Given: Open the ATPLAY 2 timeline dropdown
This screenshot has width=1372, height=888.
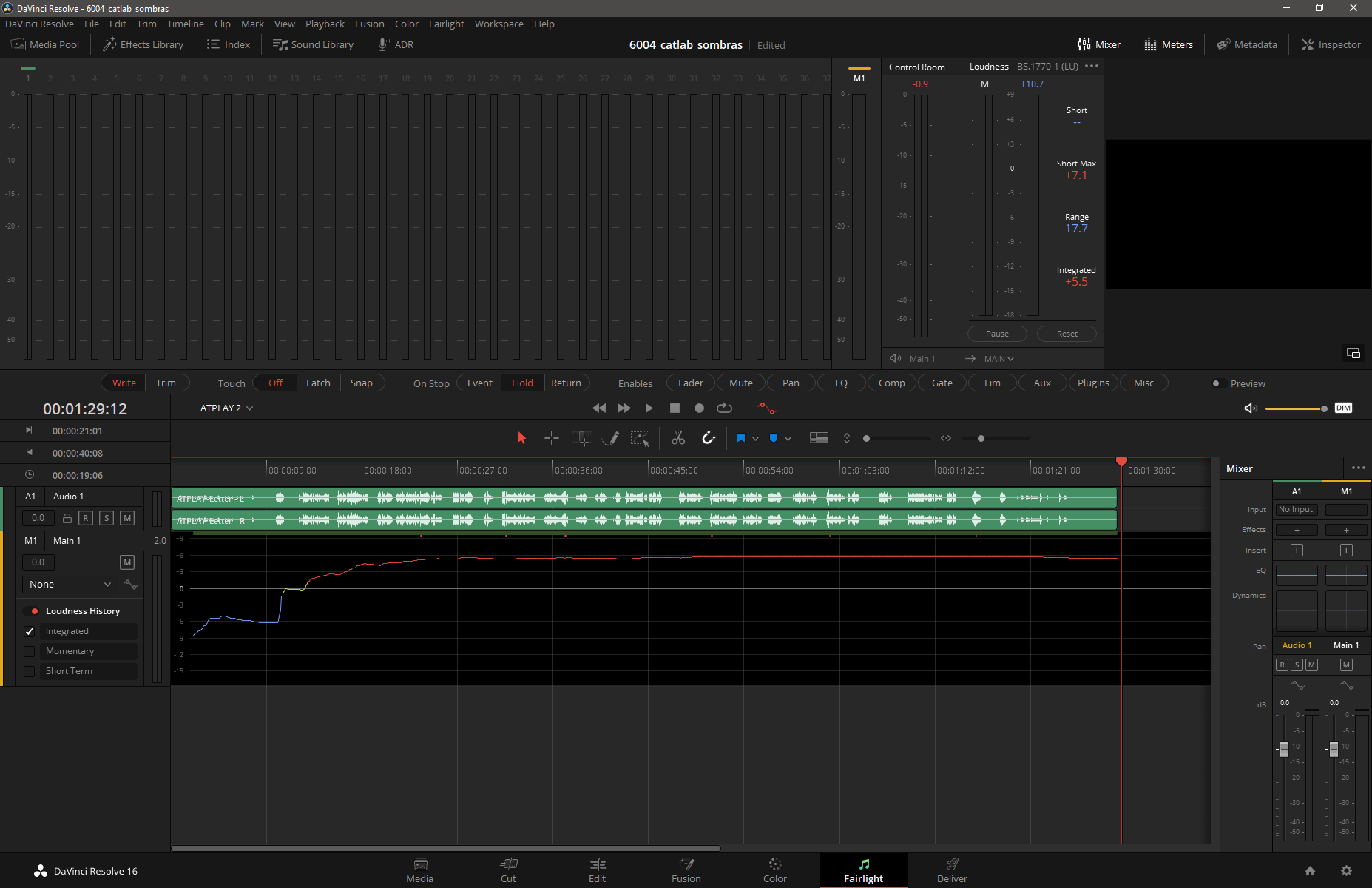Looking at the screenshot, I should (x=226, y=408).
